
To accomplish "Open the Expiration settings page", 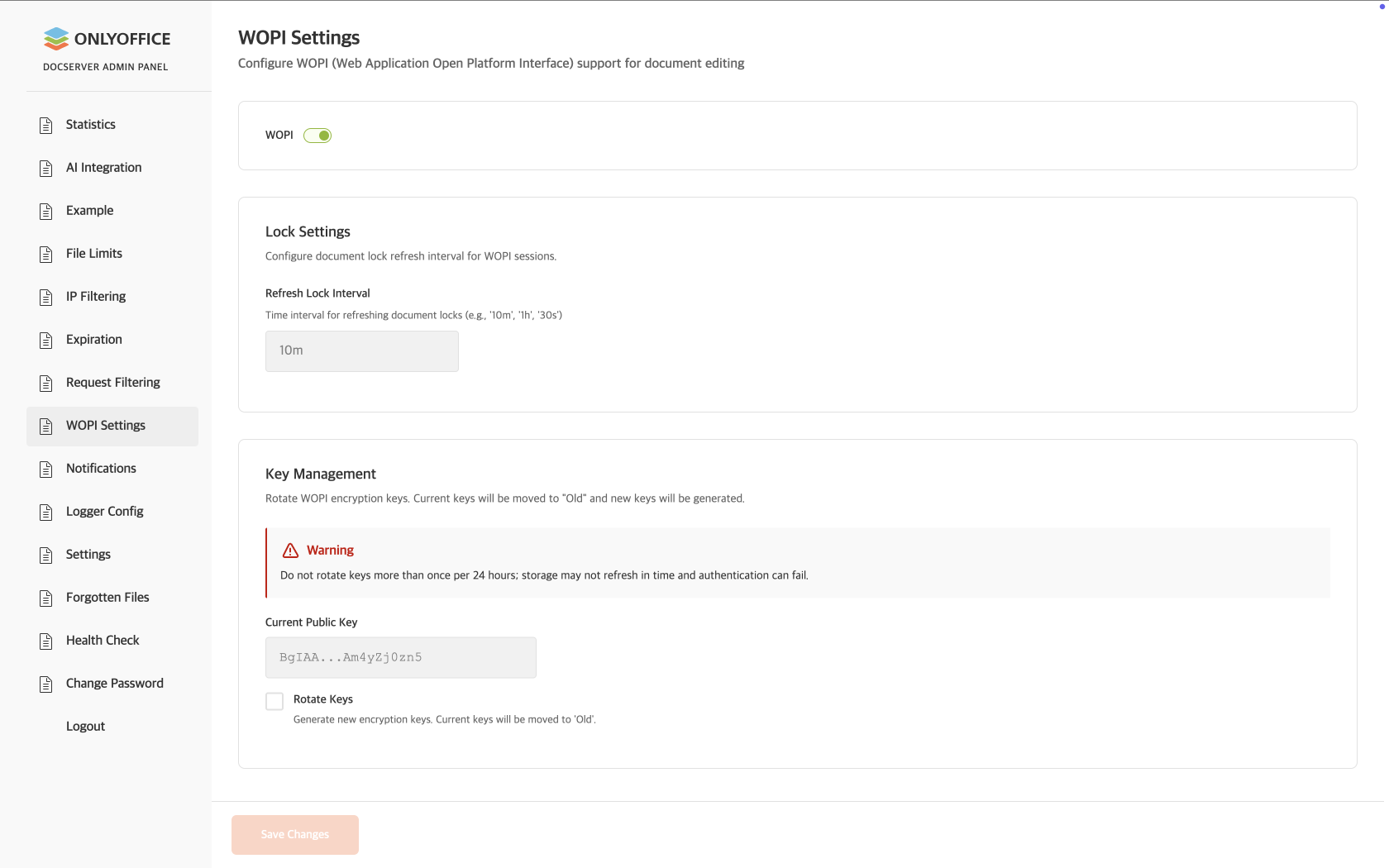I will tap(93, 340).
